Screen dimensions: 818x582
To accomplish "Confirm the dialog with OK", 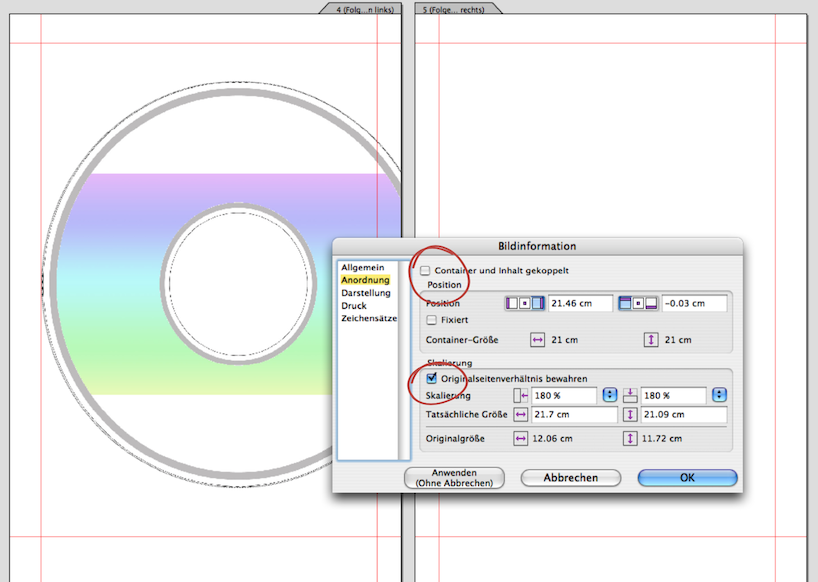I will click(x=687, y=478).
